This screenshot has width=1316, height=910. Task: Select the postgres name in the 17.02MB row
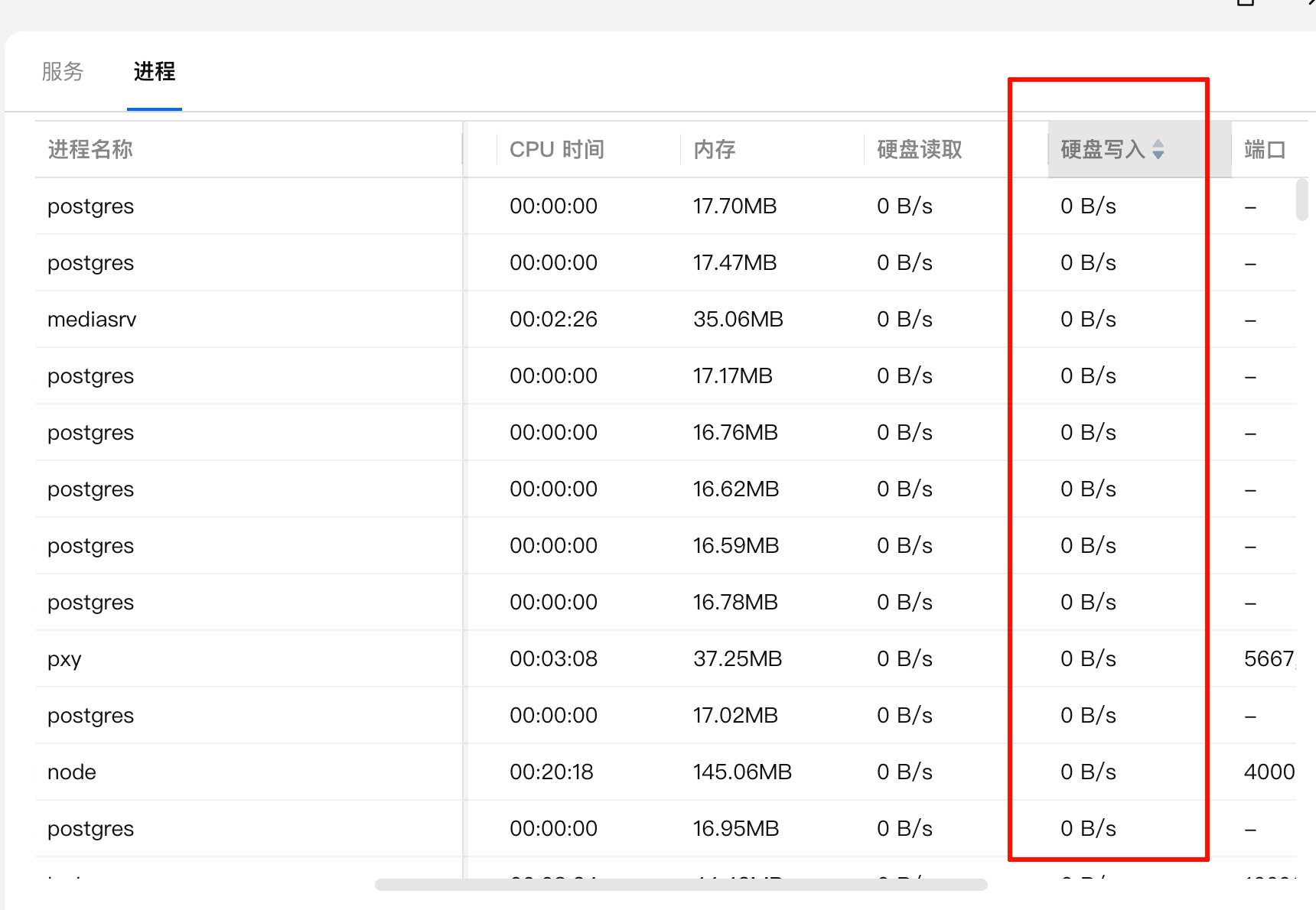pos(90,716)
